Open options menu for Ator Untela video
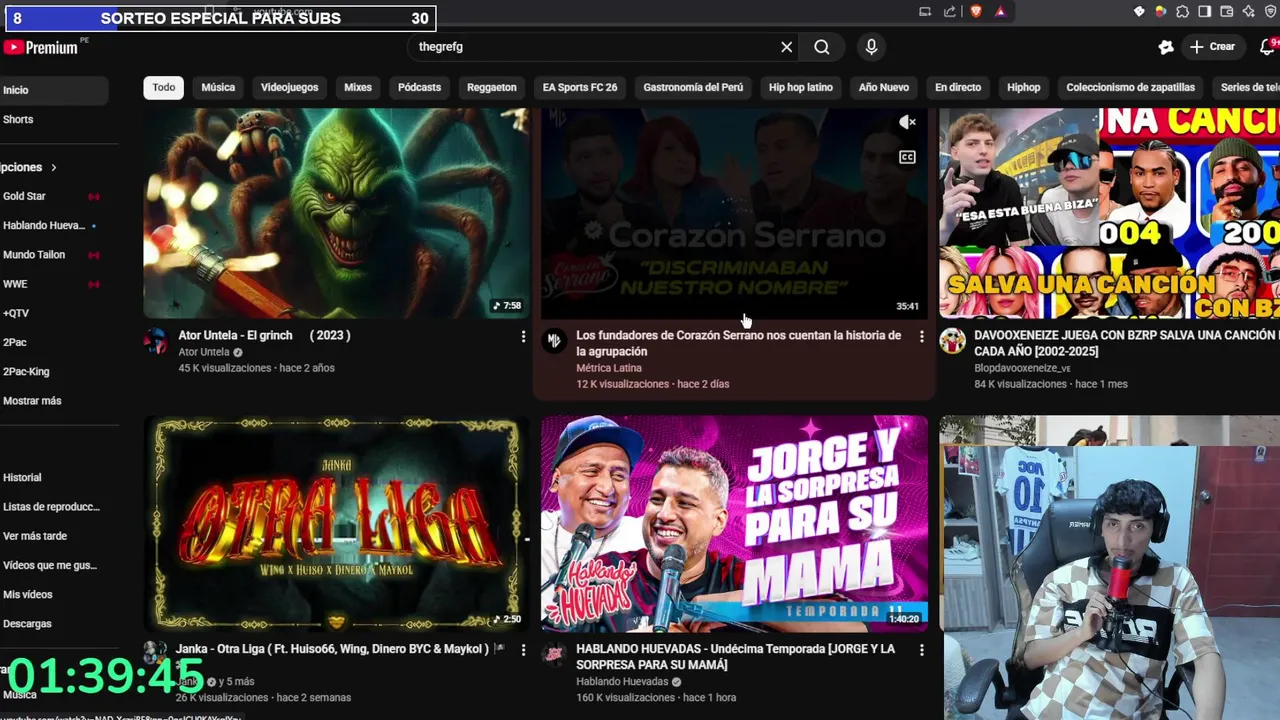Image resolution: width=1280 pixels, height=720 pixels. click(x=523, y=337)
